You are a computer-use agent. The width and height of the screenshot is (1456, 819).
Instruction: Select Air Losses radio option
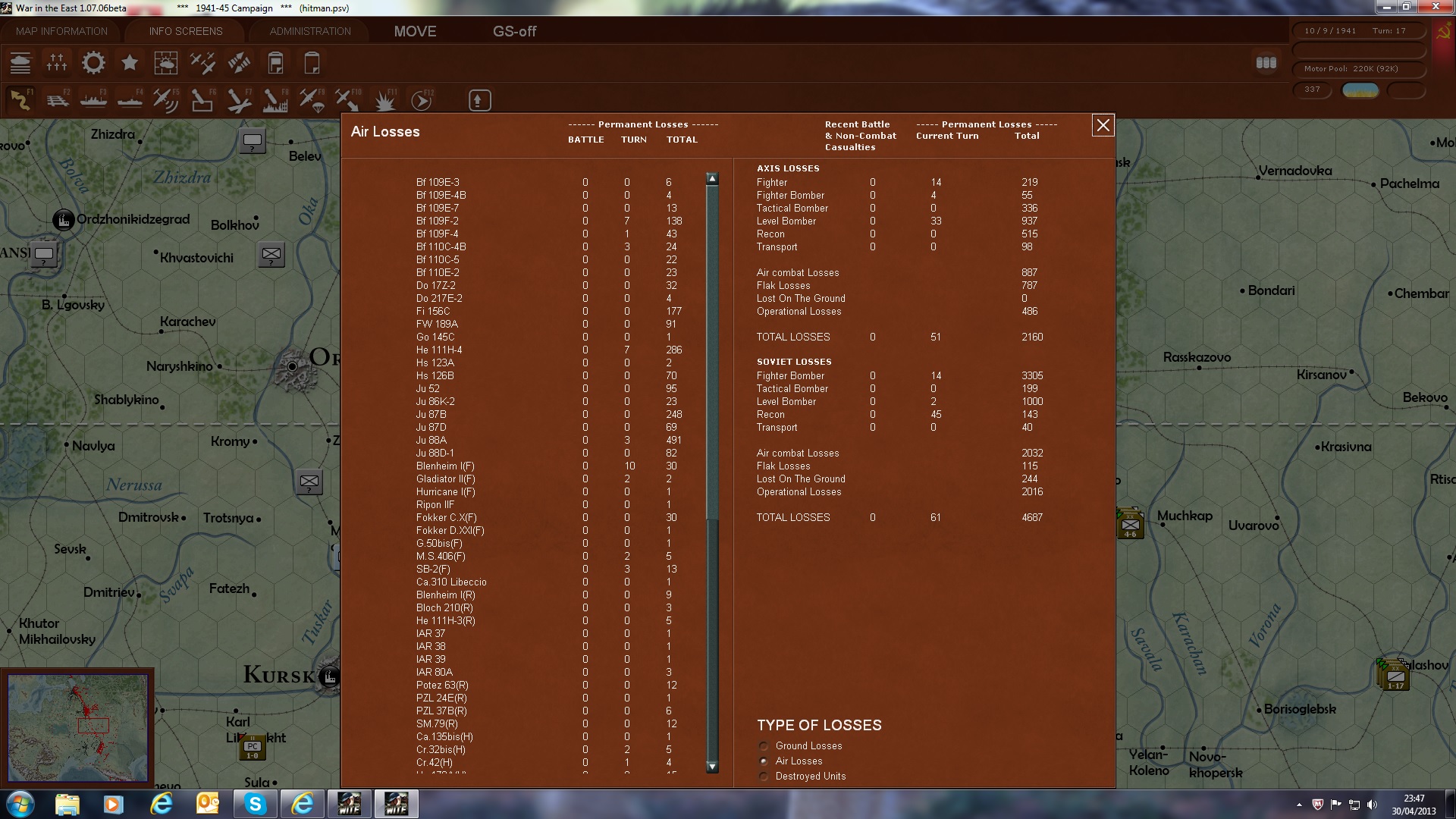coord(764,761)
